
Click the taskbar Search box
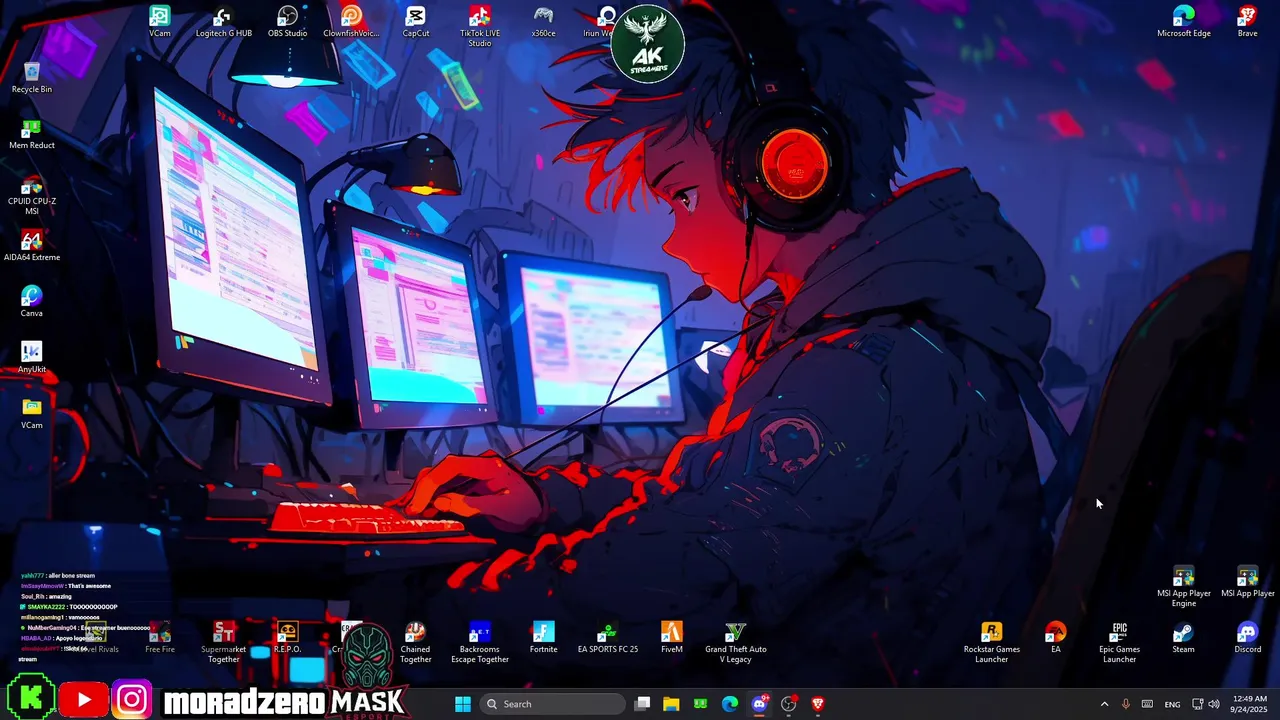(x=551, y=704)
